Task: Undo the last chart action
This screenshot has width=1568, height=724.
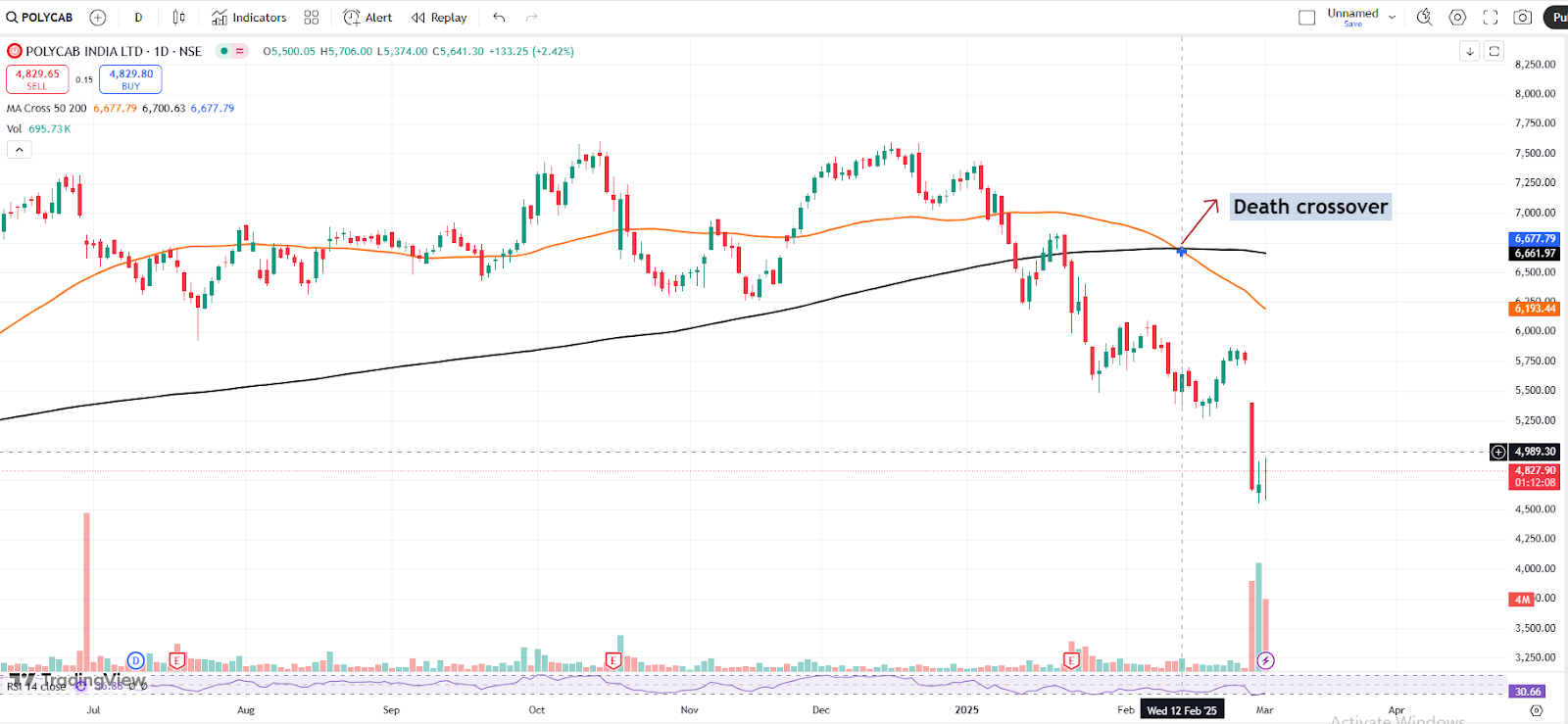Action: point(500,18)
